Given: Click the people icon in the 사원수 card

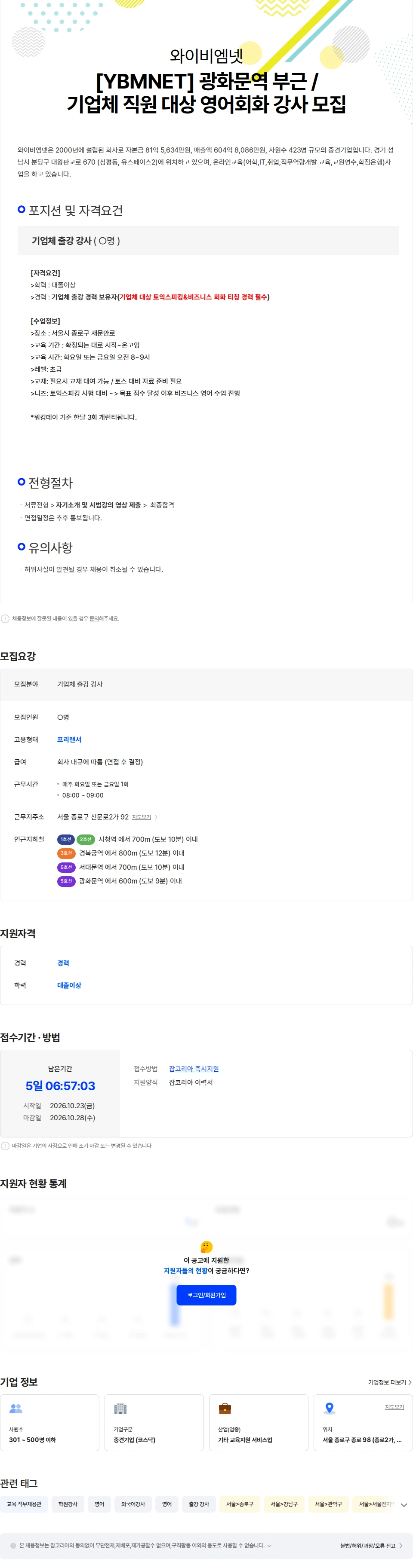Looking at the screenshot, I should tap(16, 1409).
